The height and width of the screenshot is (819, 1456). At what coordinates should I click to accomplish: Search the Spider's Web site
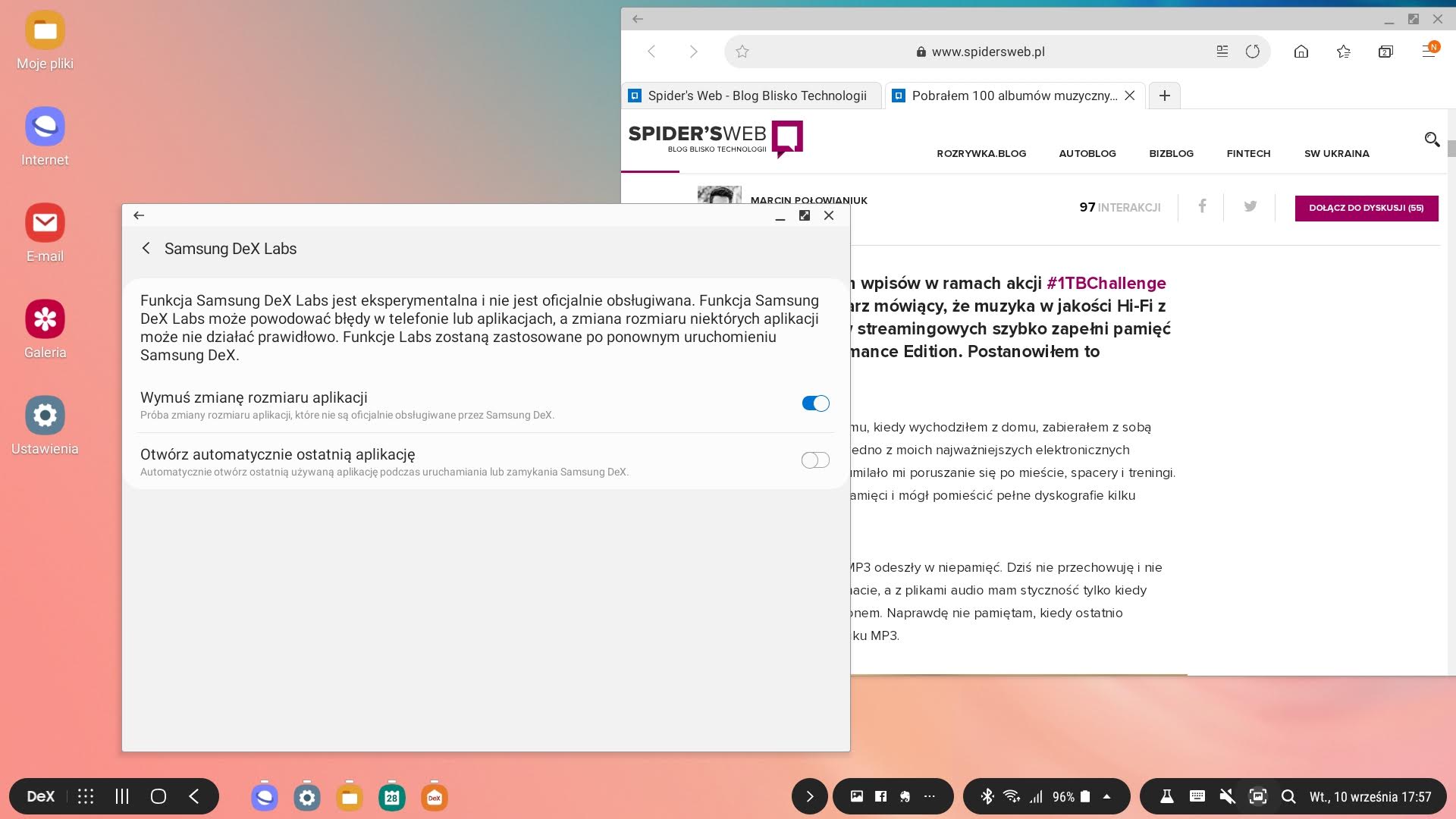1432,140
